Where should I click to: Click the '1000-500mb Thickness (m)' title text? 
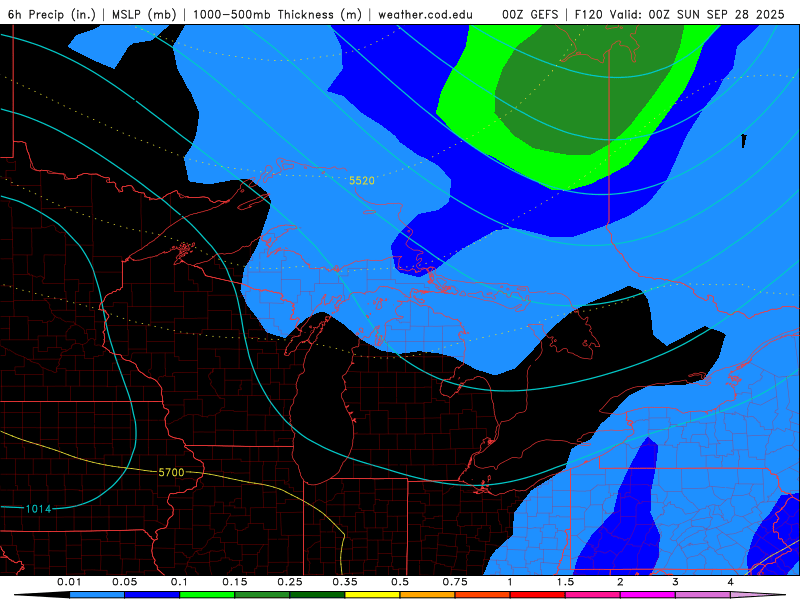coord(277,14)
